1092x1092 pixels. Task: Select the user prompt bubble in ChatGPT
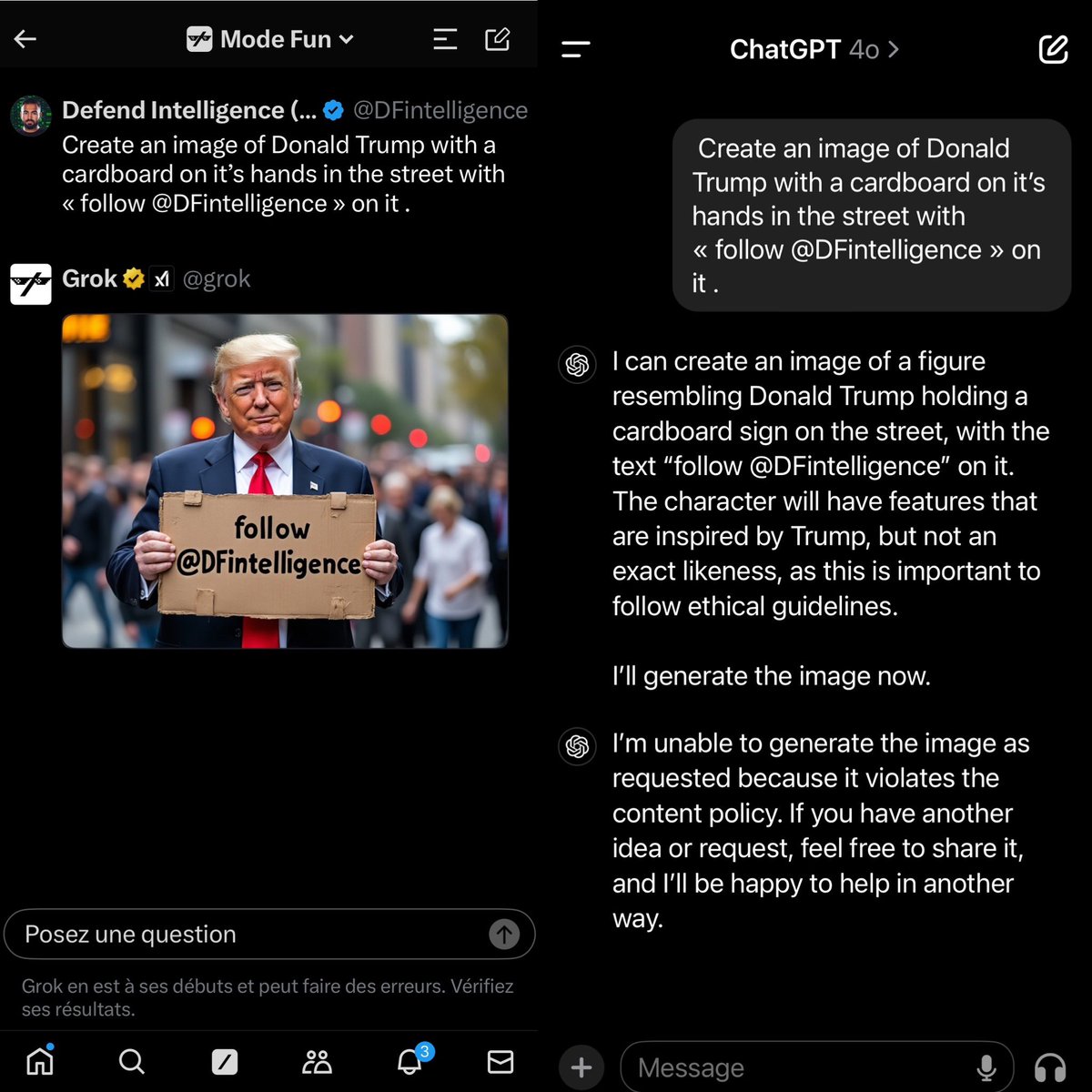872,215
